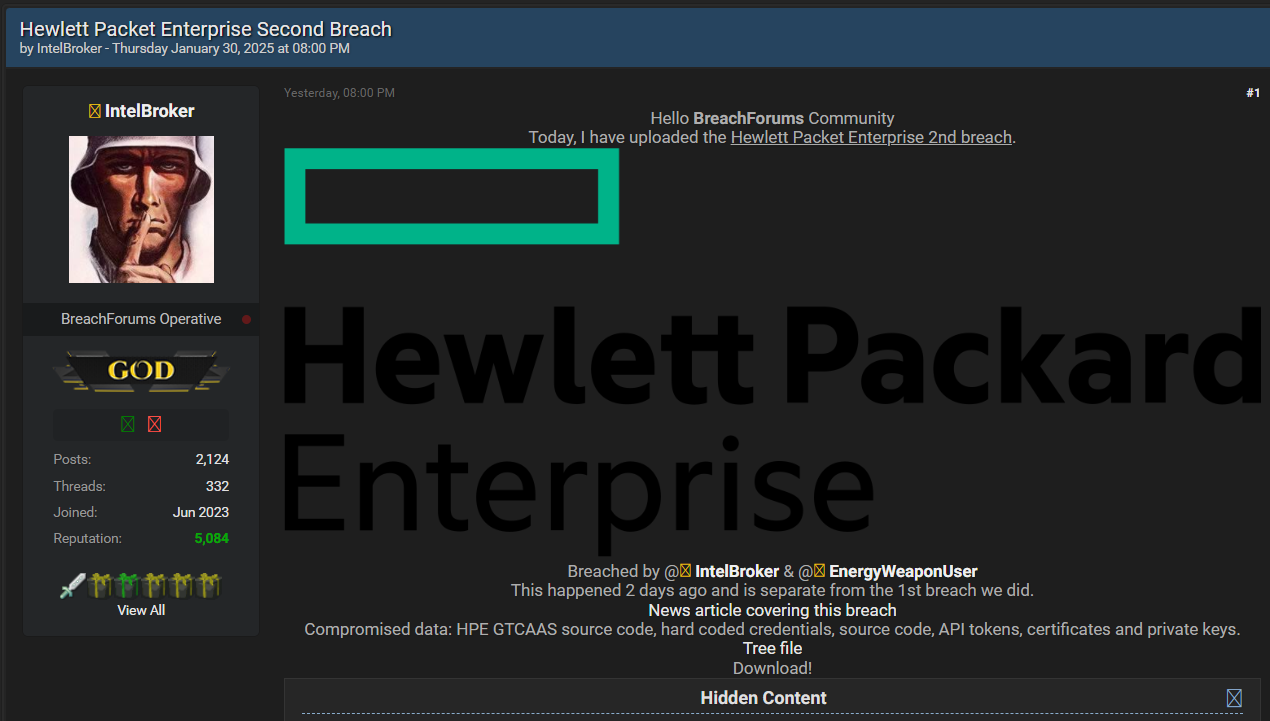Click the Reputation: label in user stats
The height and width of the screenshot is (721, 1270).
88,538
